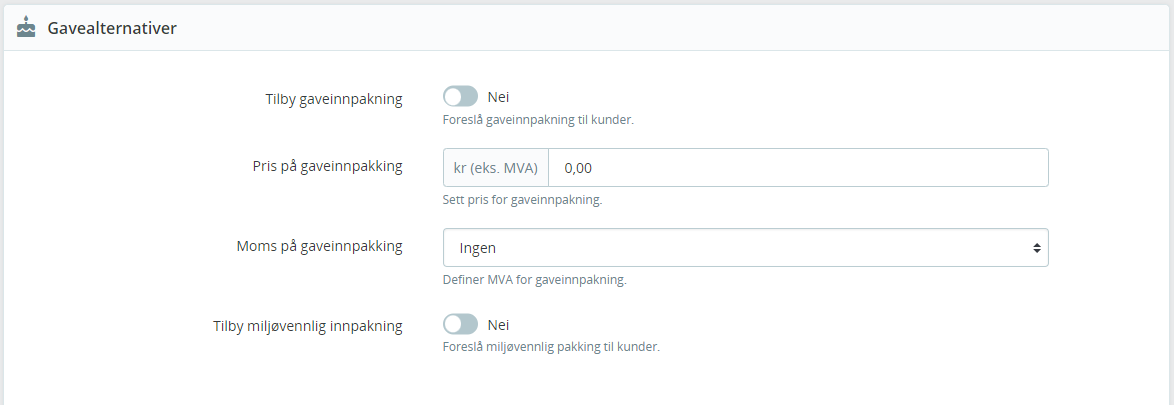Click help text "Foreslå gaveinnpakning til kunder"
This screenshot has width=1174, height=405.
coord(538,120)
